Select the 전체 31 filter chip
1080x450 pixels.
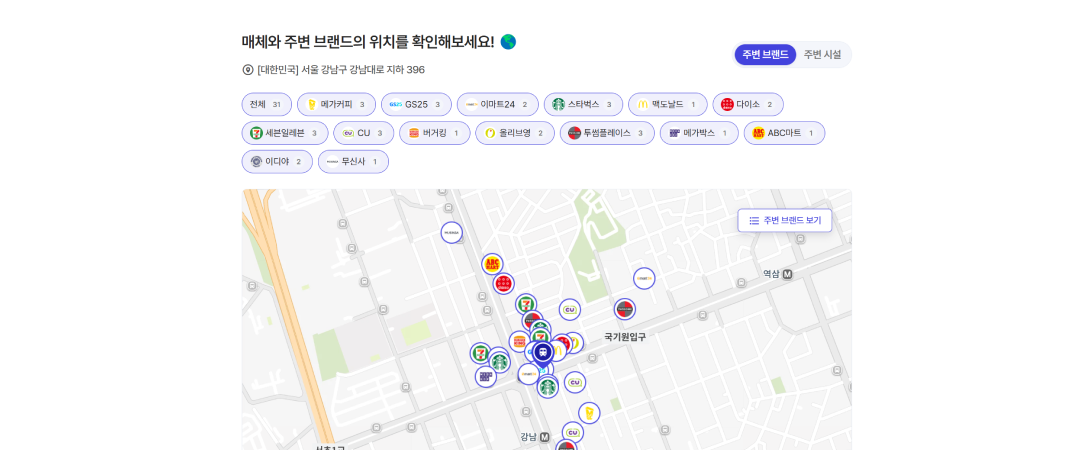[x=267, y=105]
